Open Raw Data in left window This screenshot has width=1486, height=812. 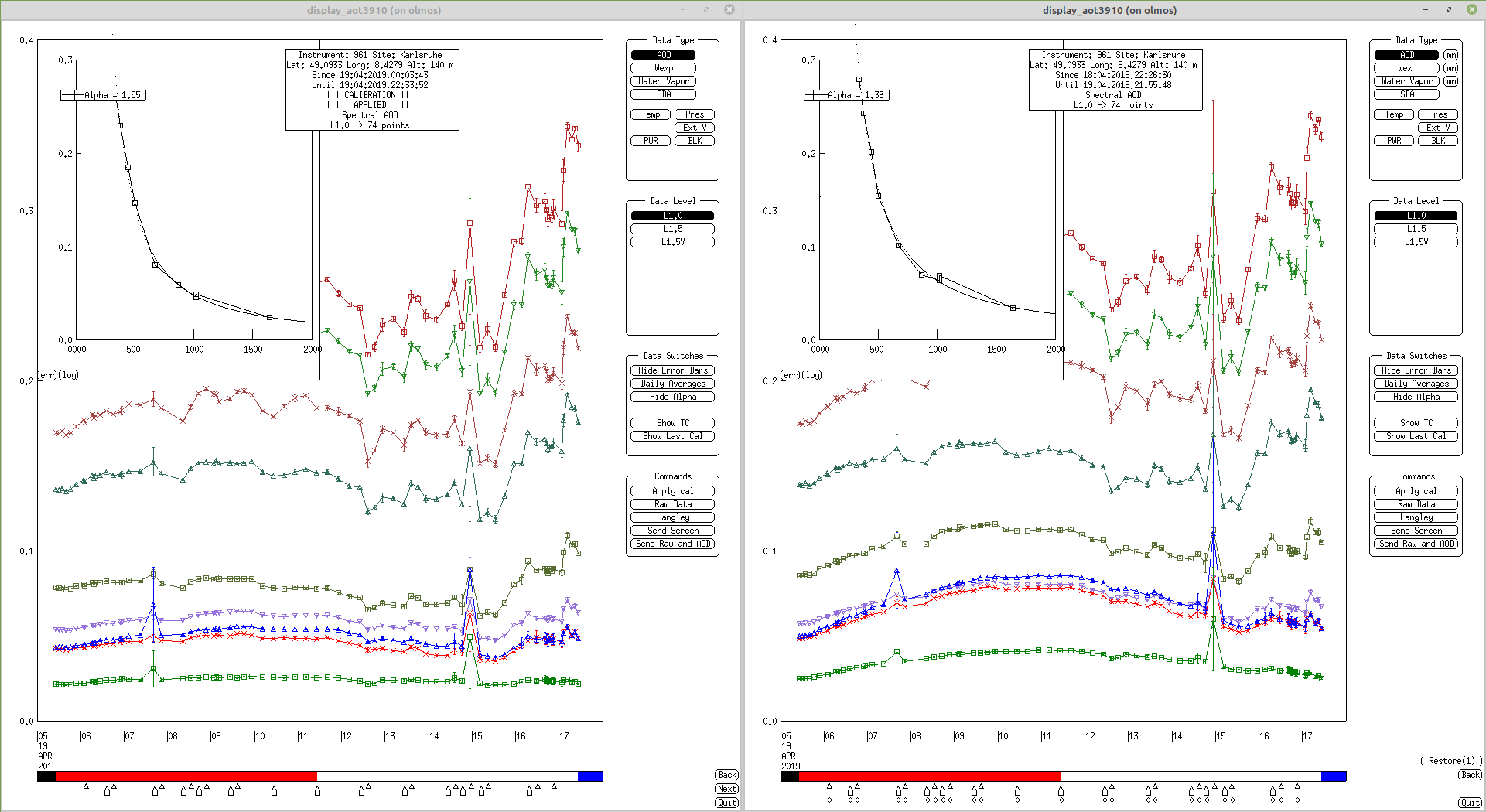pos(673,504)
